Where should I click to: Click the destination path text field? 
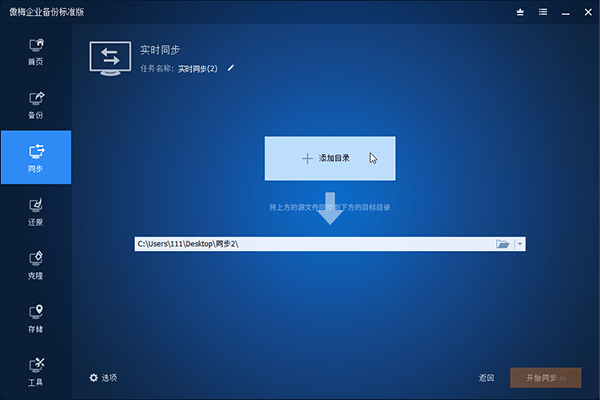[x=312, y=244]
